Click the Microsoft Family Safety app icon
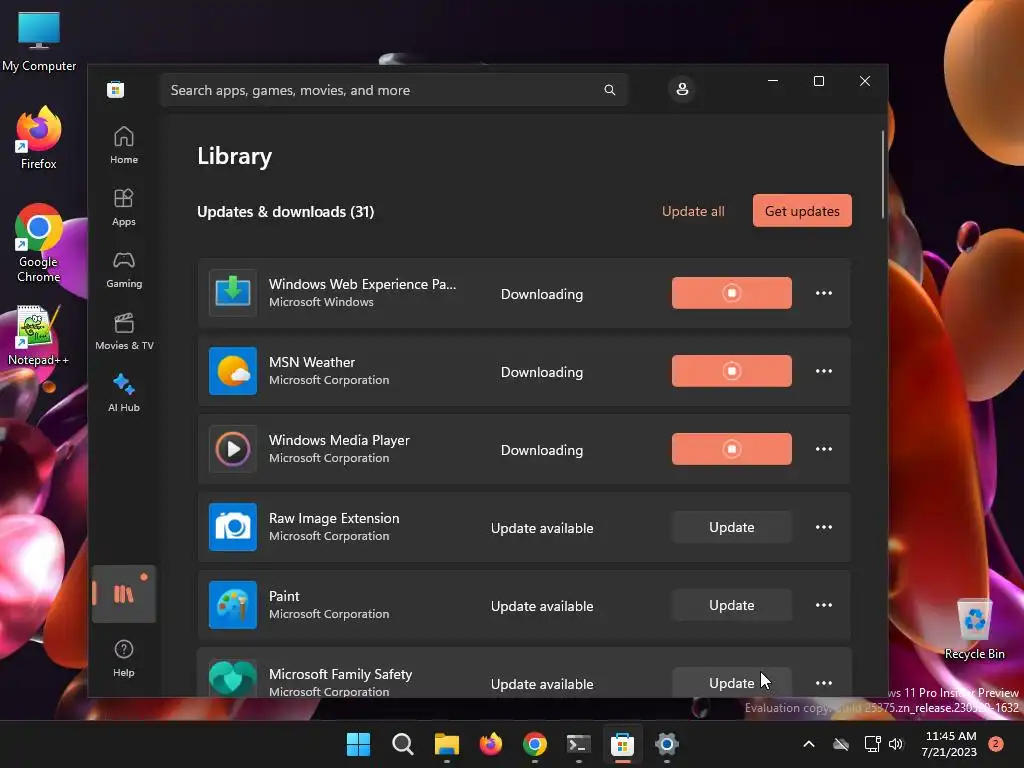 click(232, 679)
